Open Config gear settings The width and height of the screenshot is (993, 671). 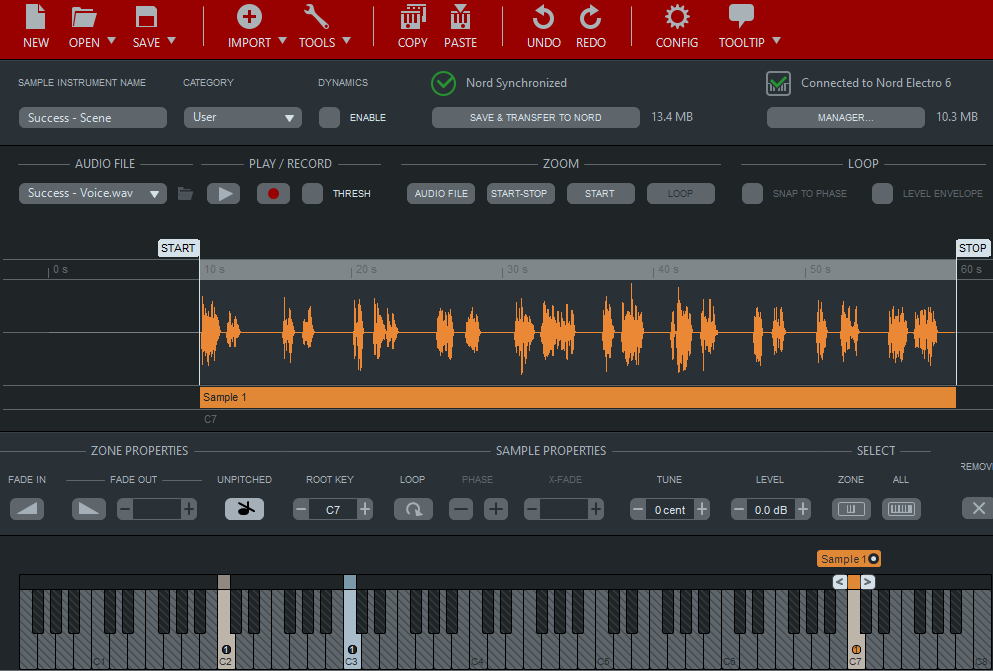[677, 17]
